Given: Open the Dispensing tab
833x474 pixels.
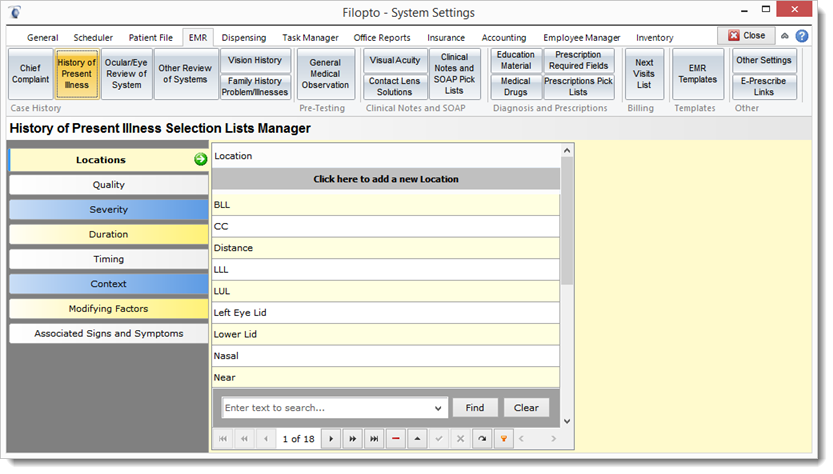Looking at the screenshot, I should 244,38.
